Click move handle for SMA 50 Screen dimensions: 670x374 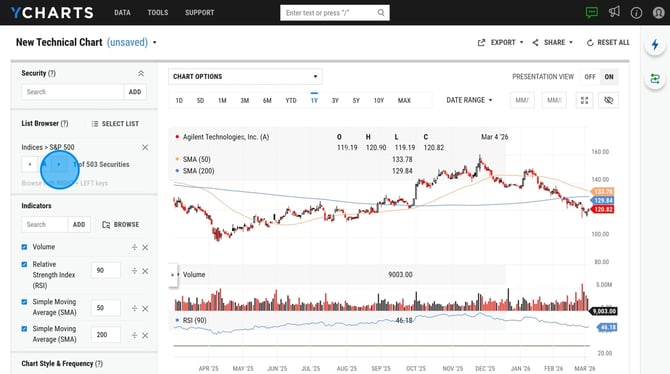[134, 309]
